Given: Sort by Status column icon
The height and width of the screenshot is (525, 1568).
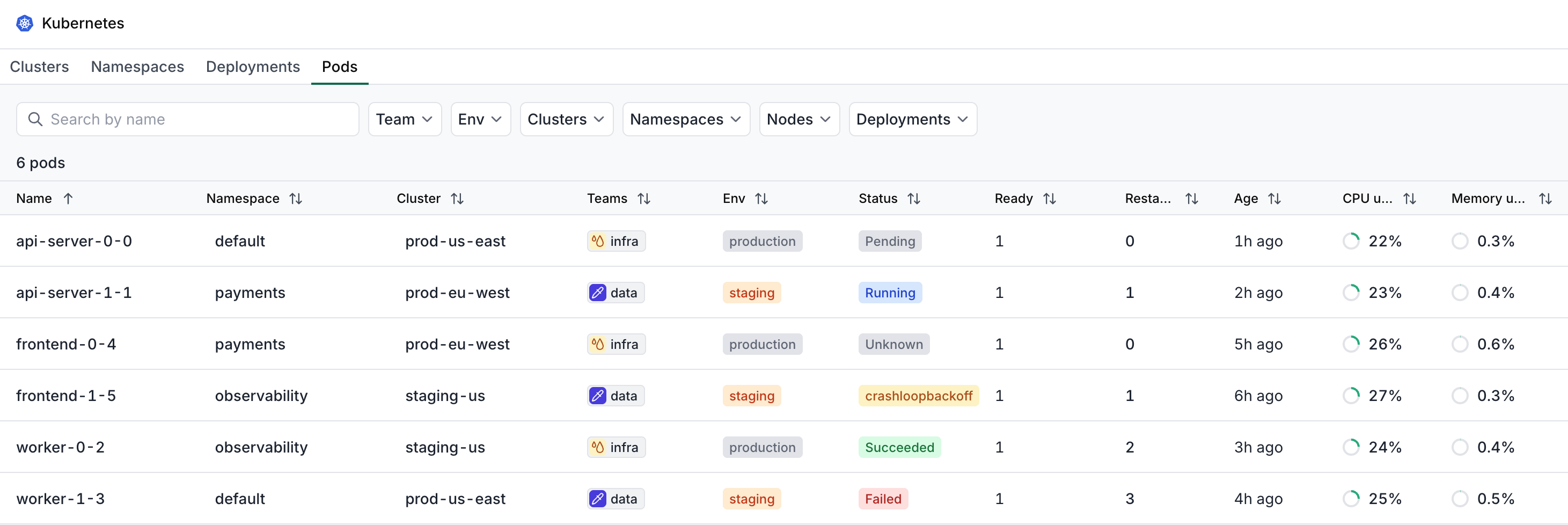Looking at the screenshot, I should click(914, 199).
